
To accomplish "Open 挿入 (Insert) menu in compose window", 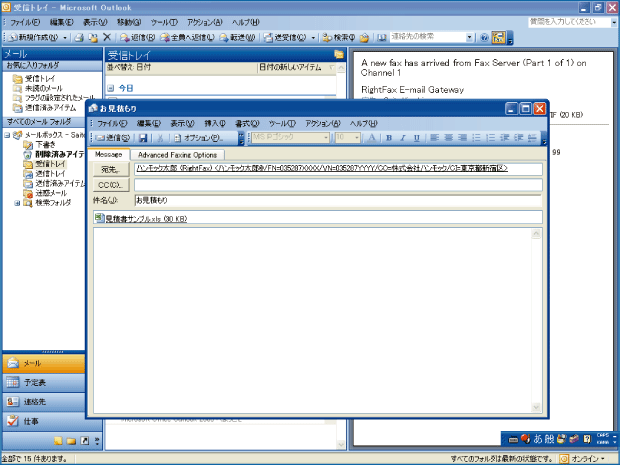I will (x=215, y=123).
